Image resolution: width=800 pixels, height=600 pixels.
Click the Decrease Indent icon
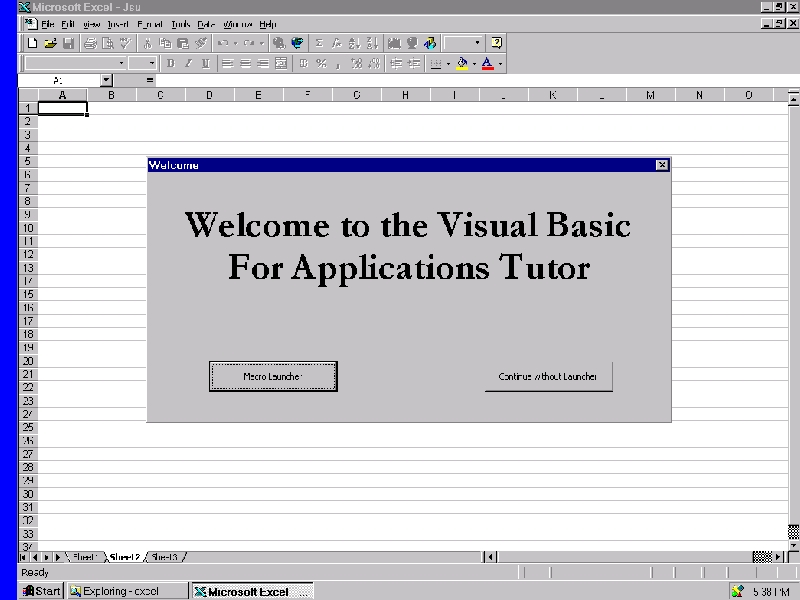coord(396,64)
